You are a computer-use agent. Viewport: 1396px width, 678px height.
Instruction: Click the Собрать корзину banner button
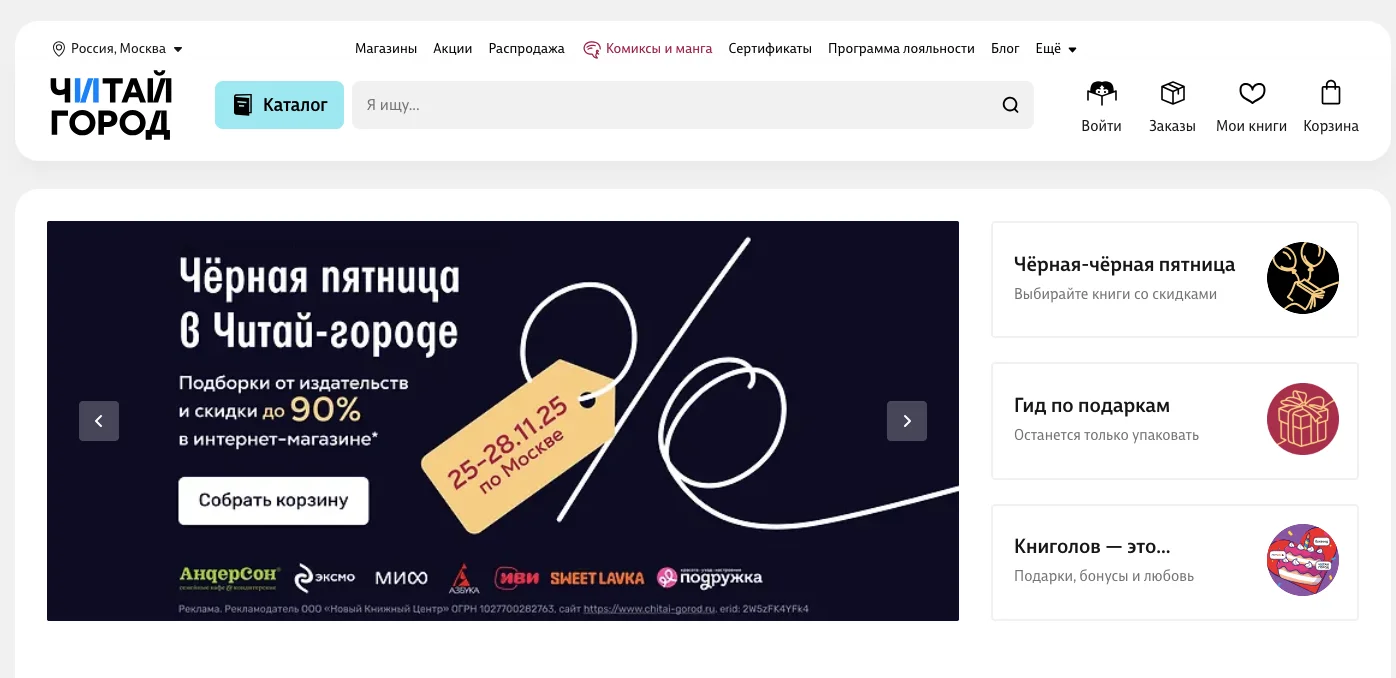[273, 501]
